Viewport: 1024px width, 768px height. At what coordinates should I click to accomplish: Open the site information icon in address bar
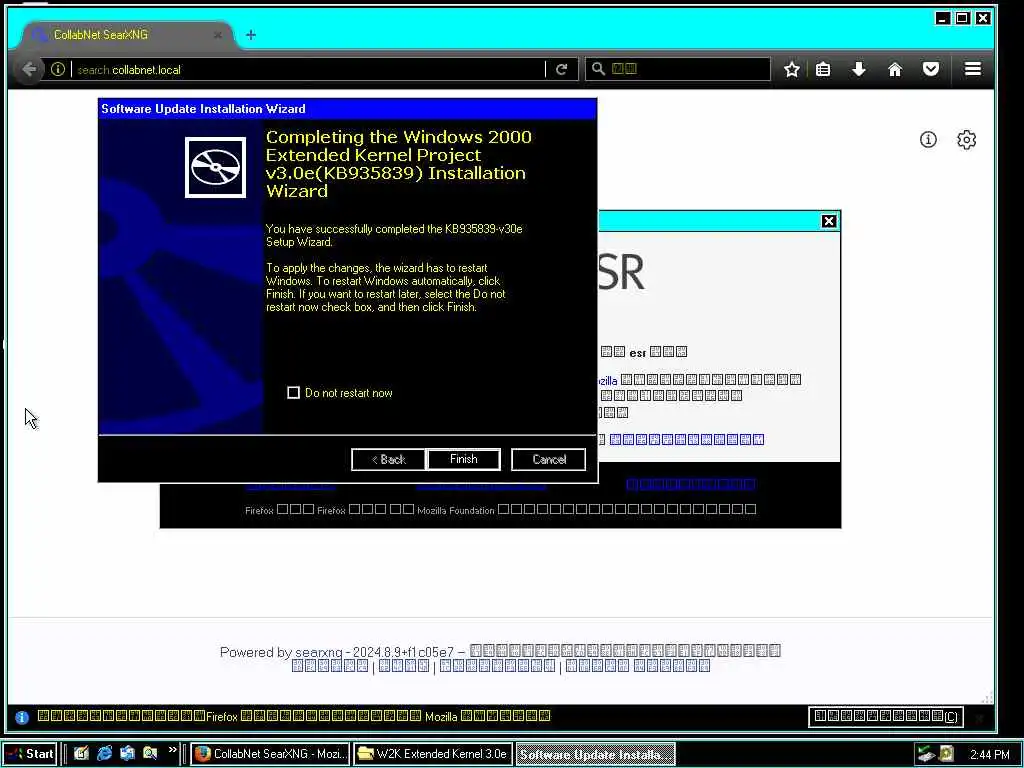[57, 69]
